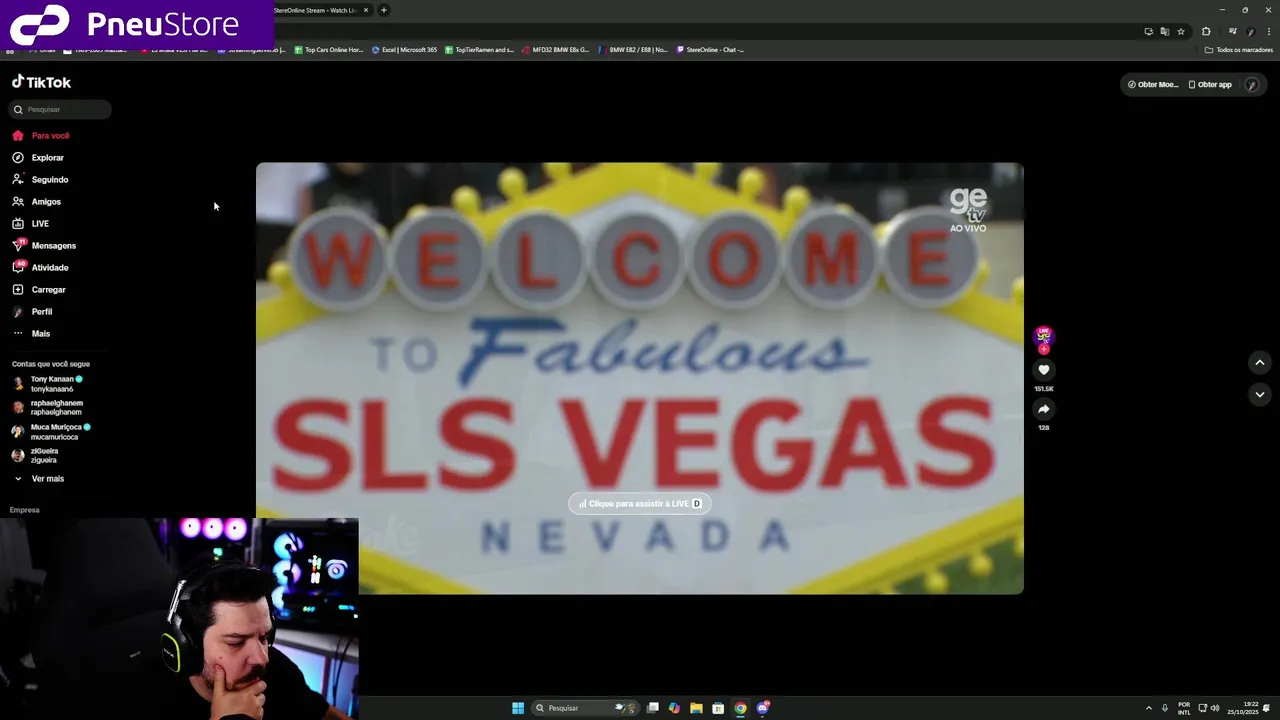Open TopTierRamen bookmark
Image resolution: width=1280 pixels, height=720 pixels.
click(x=479, y=50)
